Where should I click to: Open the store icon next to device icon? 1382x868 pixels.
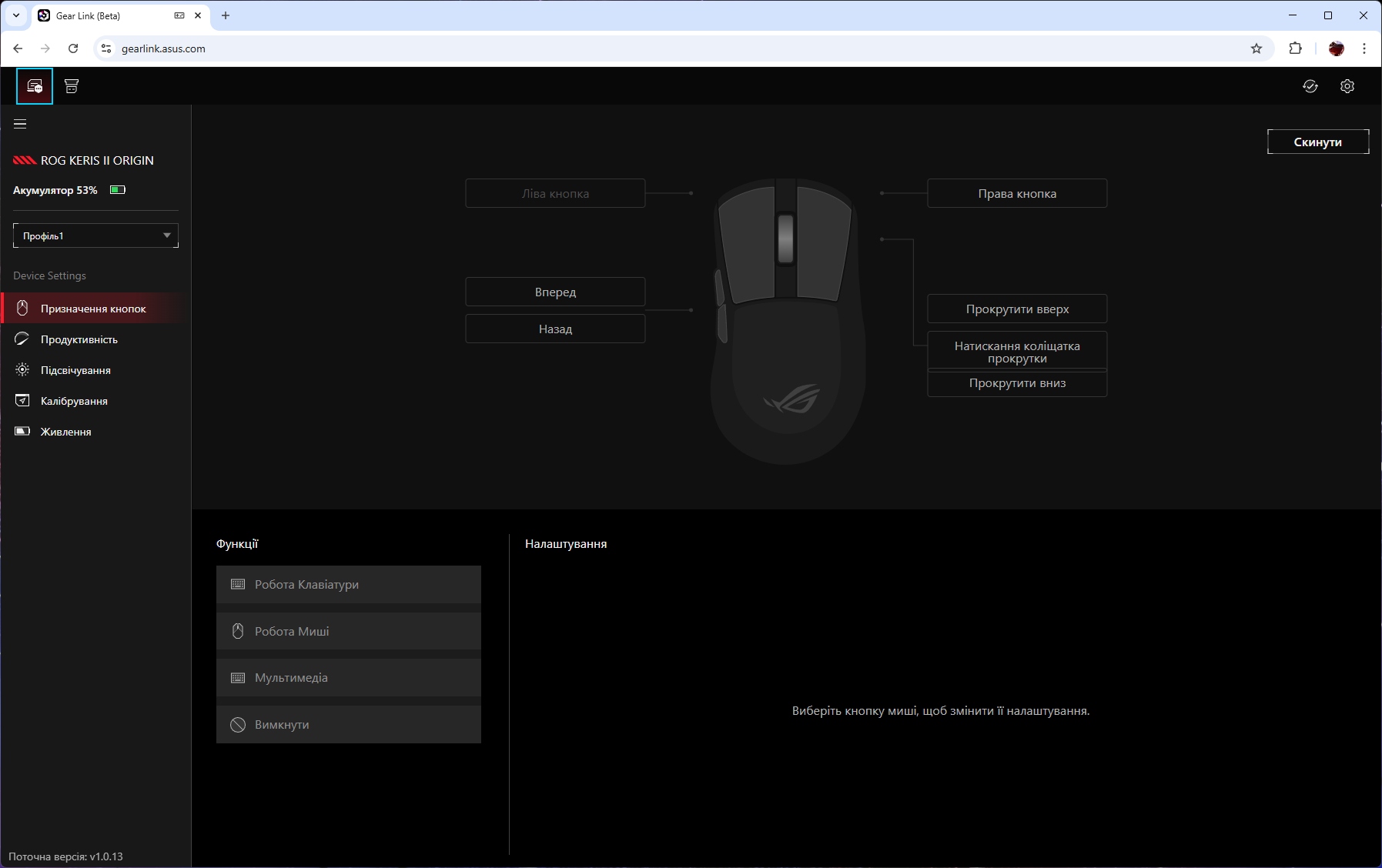72,86
